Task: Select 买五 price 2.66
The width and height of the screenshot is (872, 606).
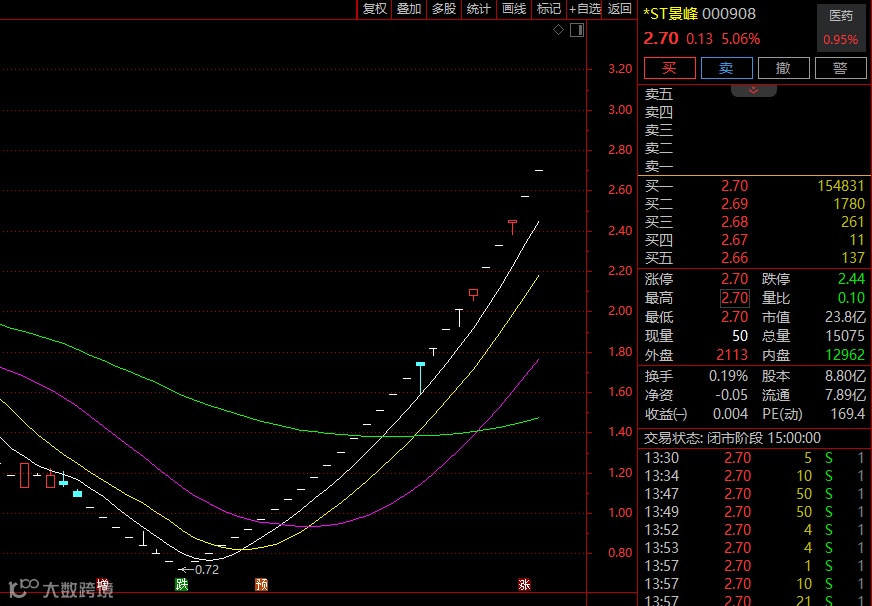Action: point(735,258)
